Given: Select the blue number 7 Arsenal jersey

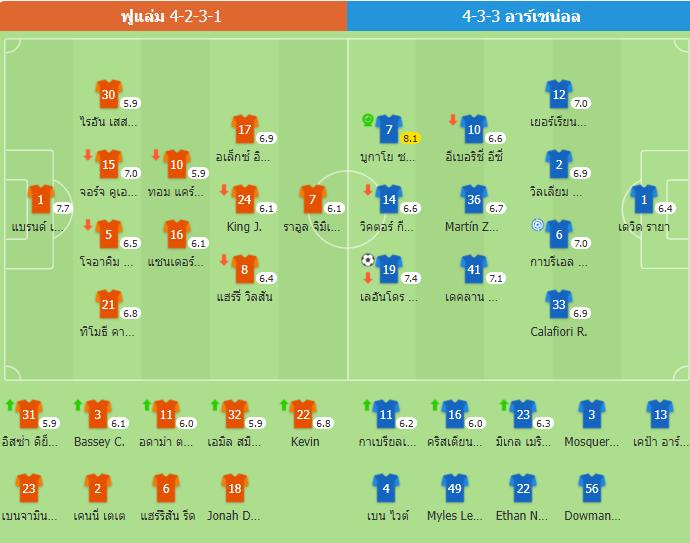Looking at the screenshot, I should coord(389,129).
